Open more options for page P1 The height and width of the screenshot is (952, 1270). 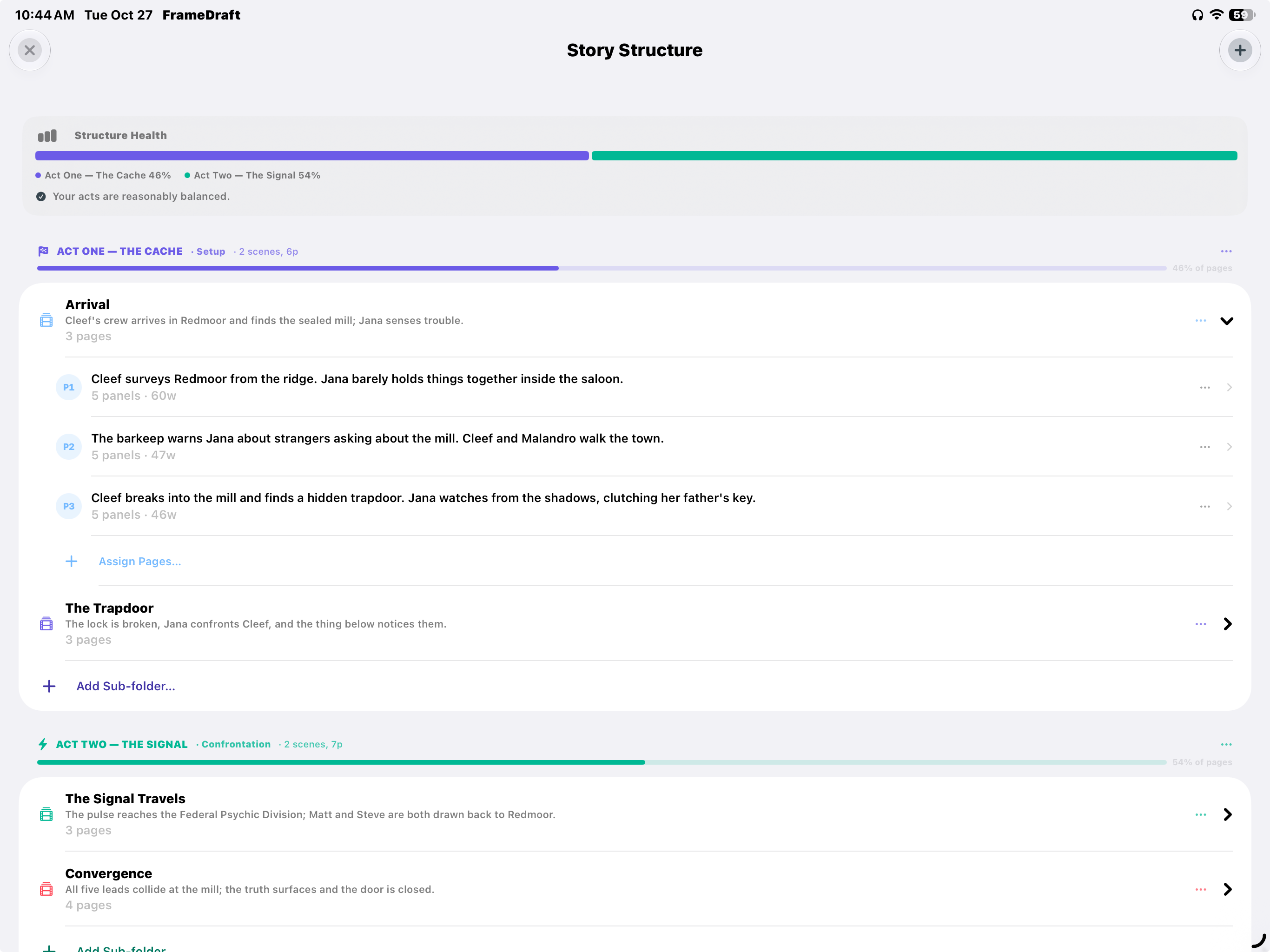(x=1204, y=388)
